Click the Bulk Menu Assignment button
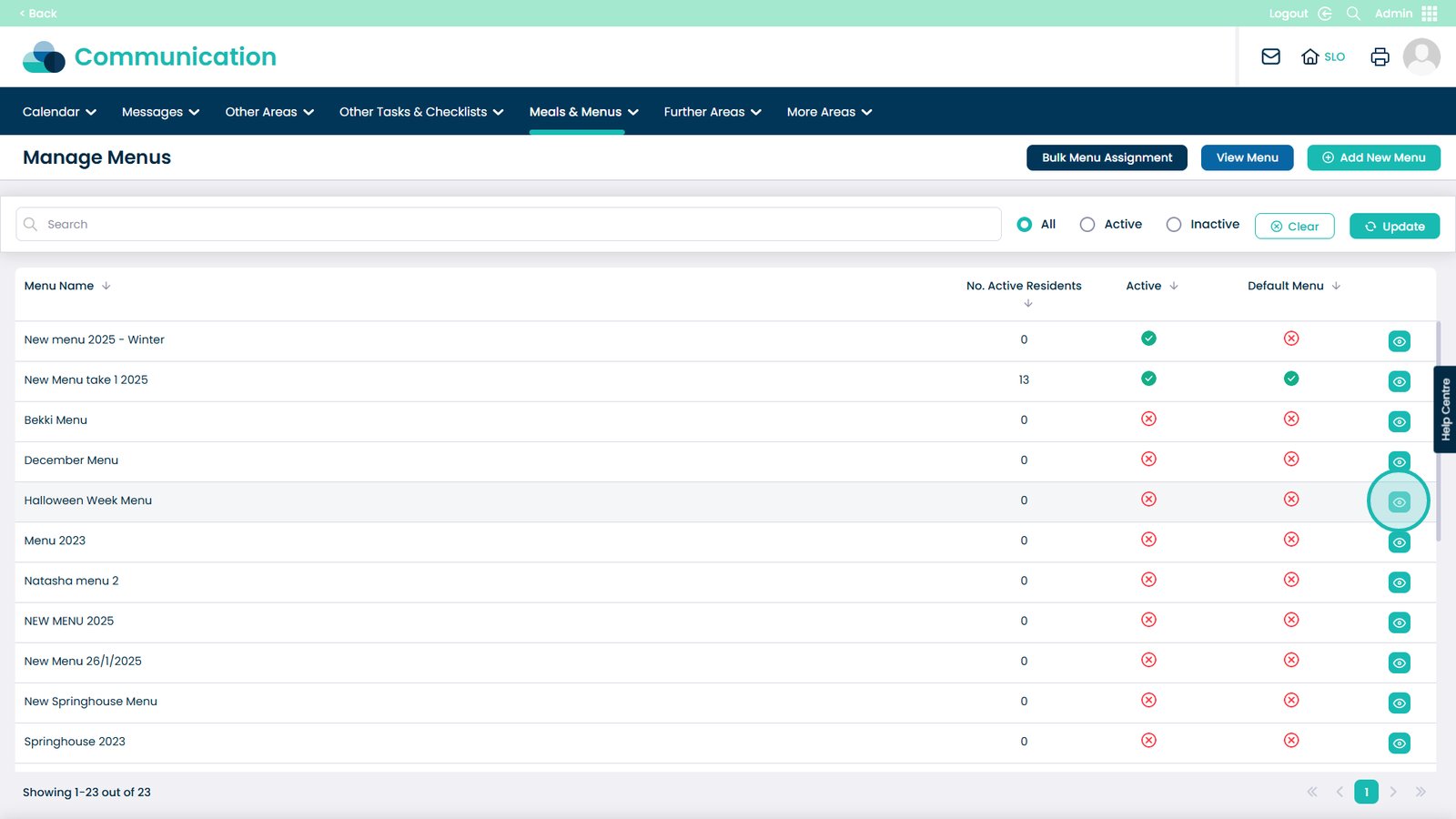This screenshot has height=819, width=1456. tap(1107, 157)
